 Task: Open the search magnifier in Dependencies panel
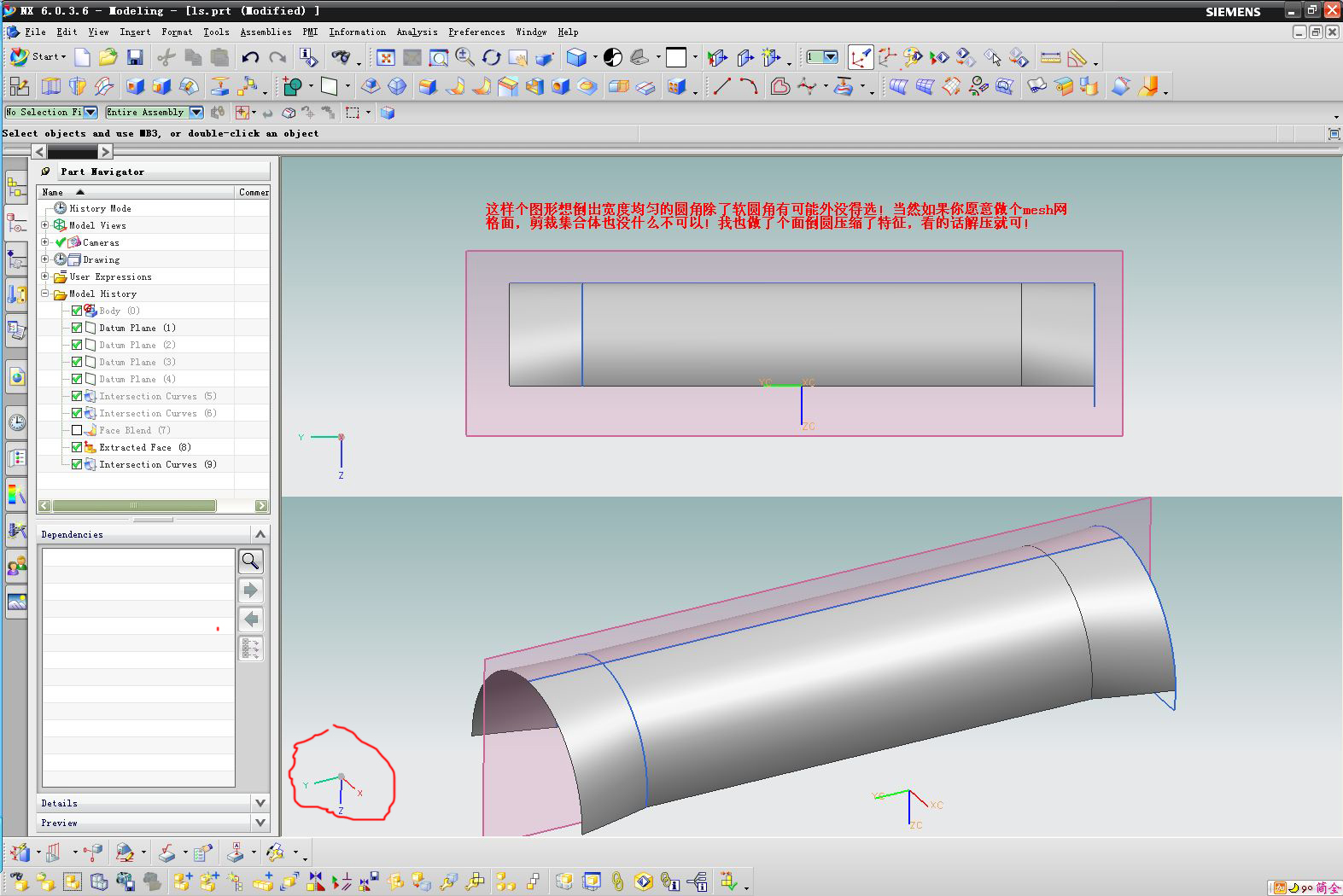(250, 561)
